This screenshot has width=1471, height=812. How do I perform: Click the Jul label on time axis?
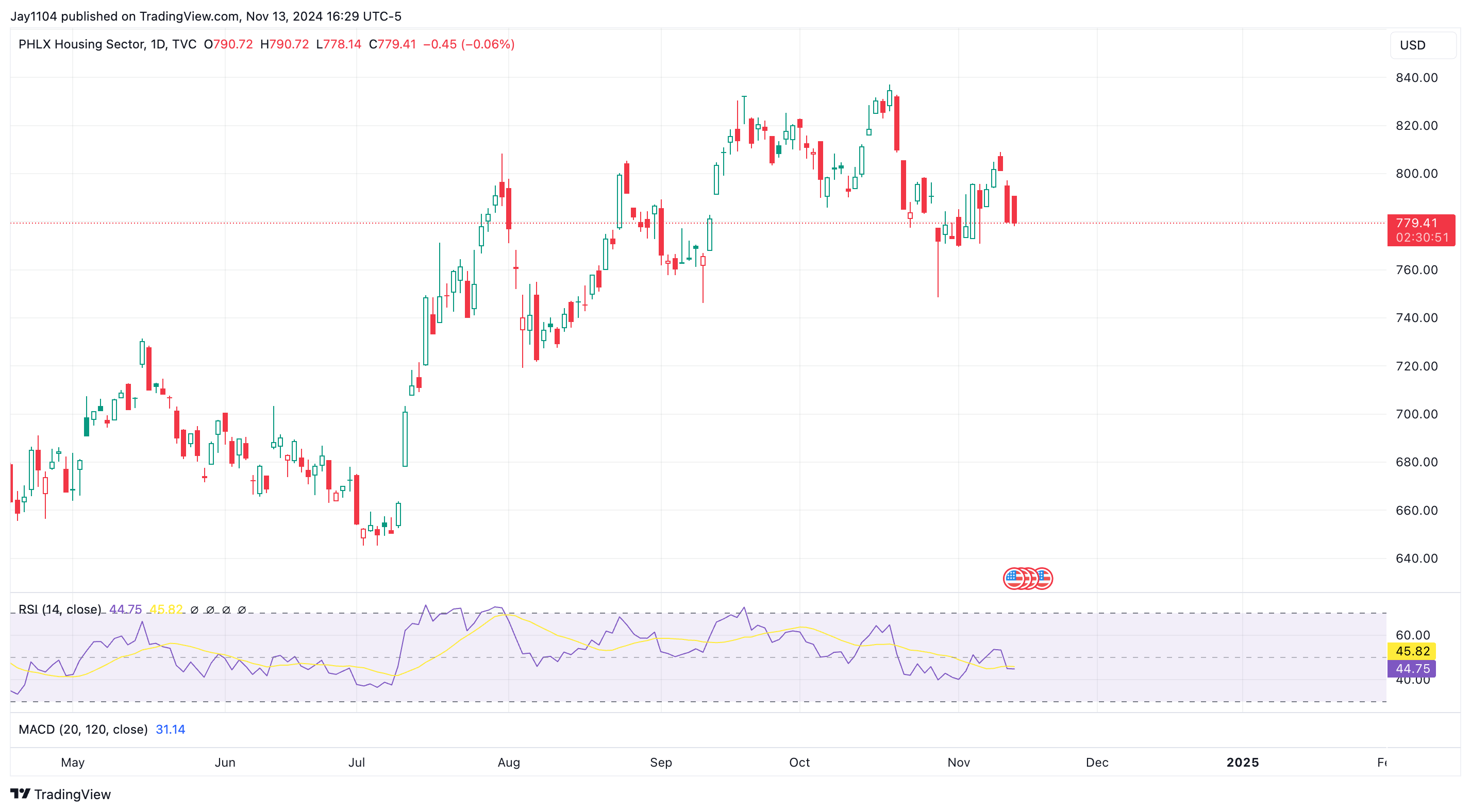click(x=357, y=763)
